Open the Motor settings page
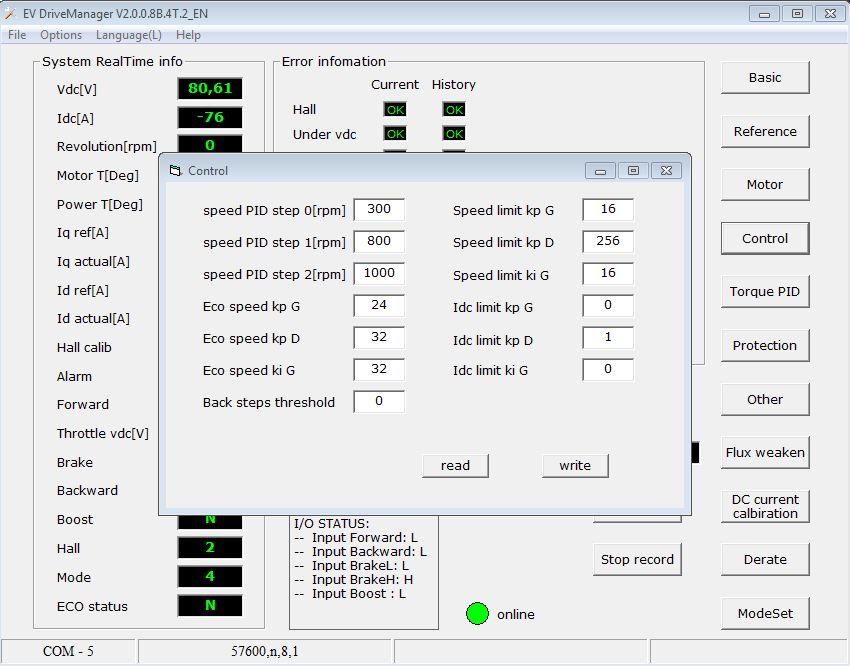The height and width of the screenshot is (666, 850). point(765,184)
